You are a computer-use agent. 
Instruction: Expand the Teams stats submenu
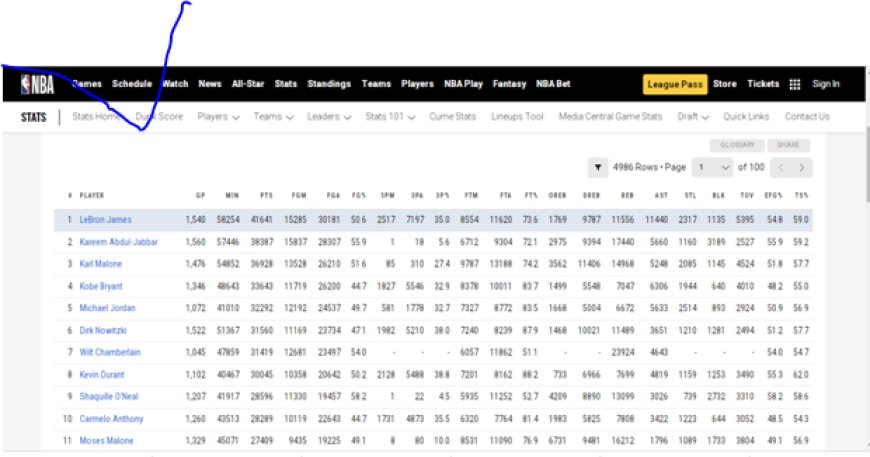pyautogui.click(x=273, y=116)
